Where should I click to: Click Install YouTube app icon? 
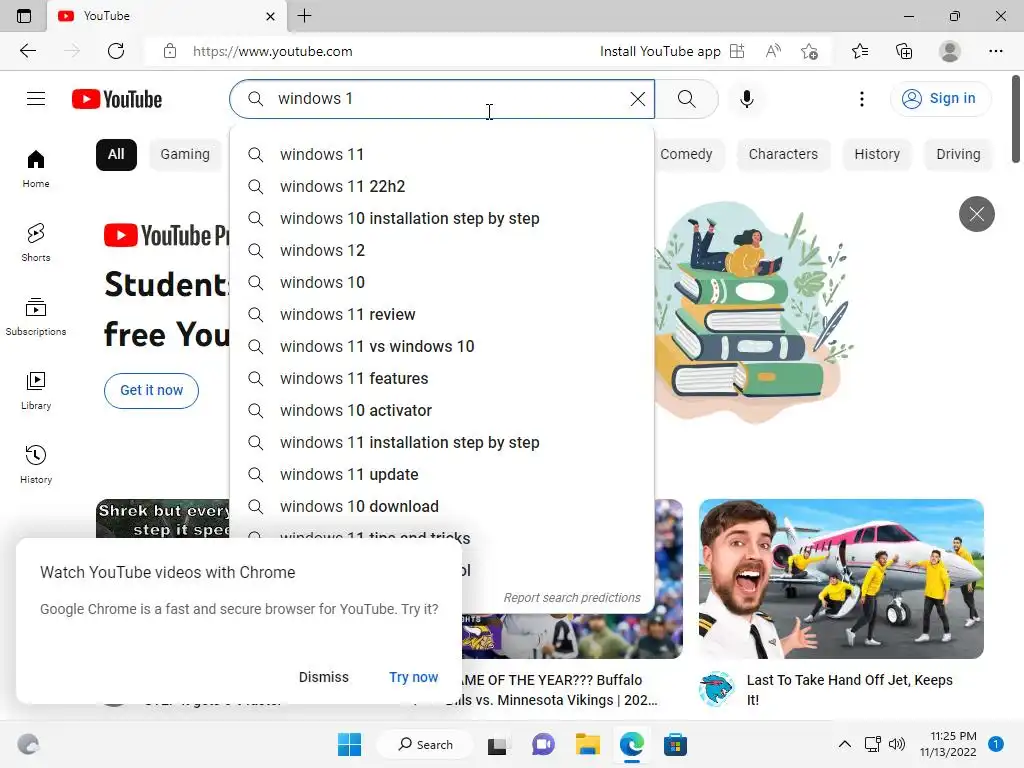(x=737, y=51)
